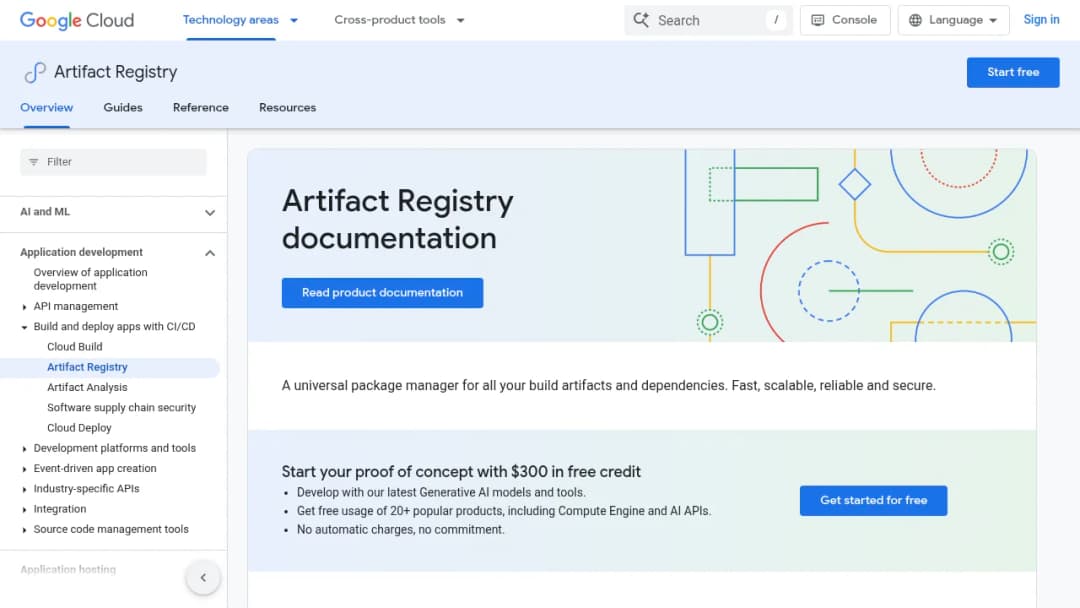Open Cloud Deploy in sidebar
Screen dimensions: 1080x608
[x=79, y=428]
